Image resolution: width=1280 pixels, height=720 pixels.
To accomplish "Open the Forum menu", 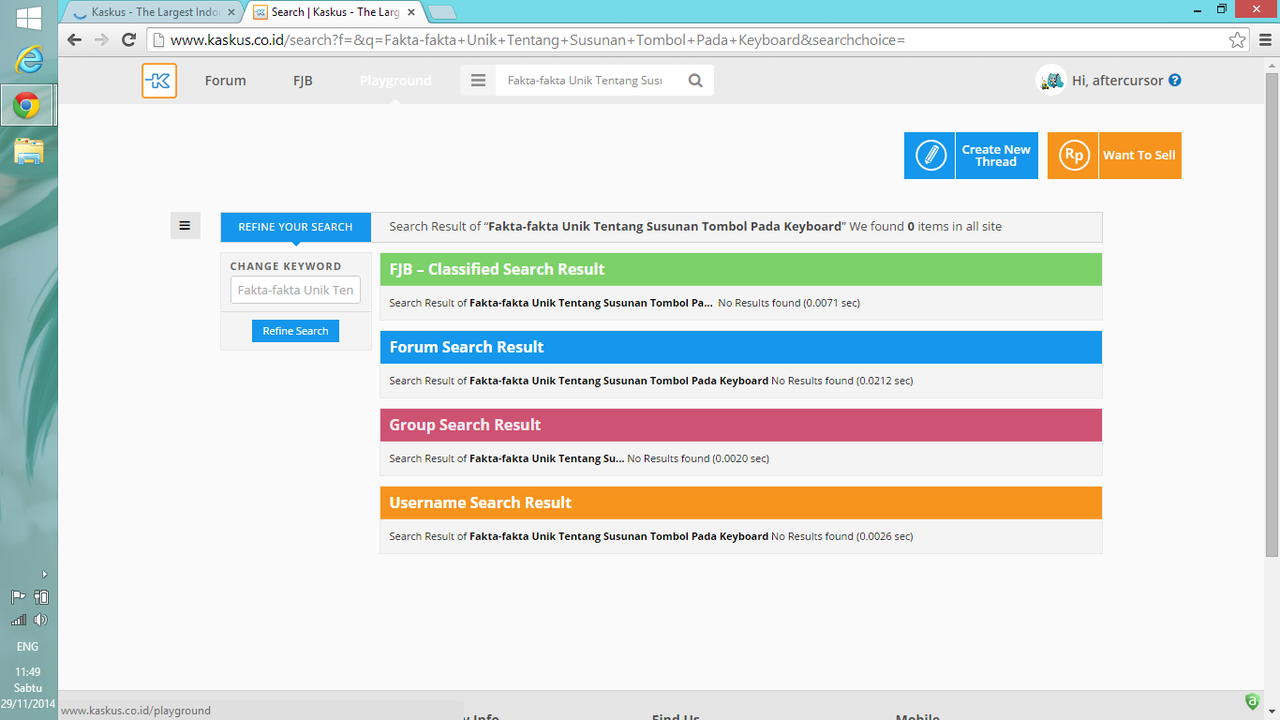I will point(225,81).
